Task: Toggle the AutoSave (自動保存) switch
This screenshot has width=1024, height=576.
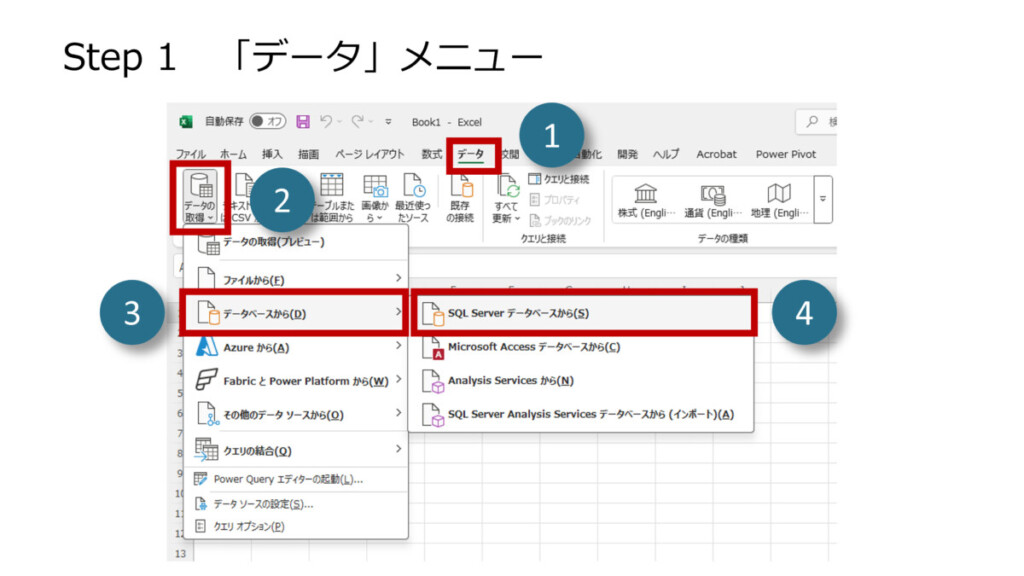Action: [x=268, y=121]
